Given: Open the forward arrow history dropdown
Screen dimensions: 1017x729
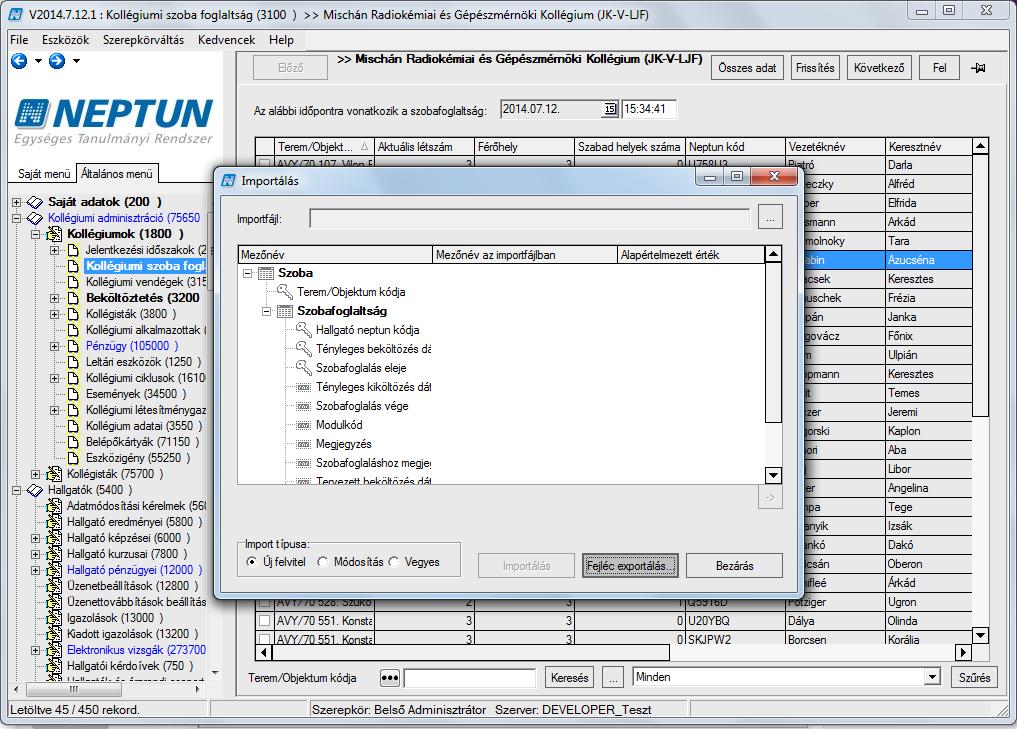Looking at the screenshot, I should click(x=77, y=61).
